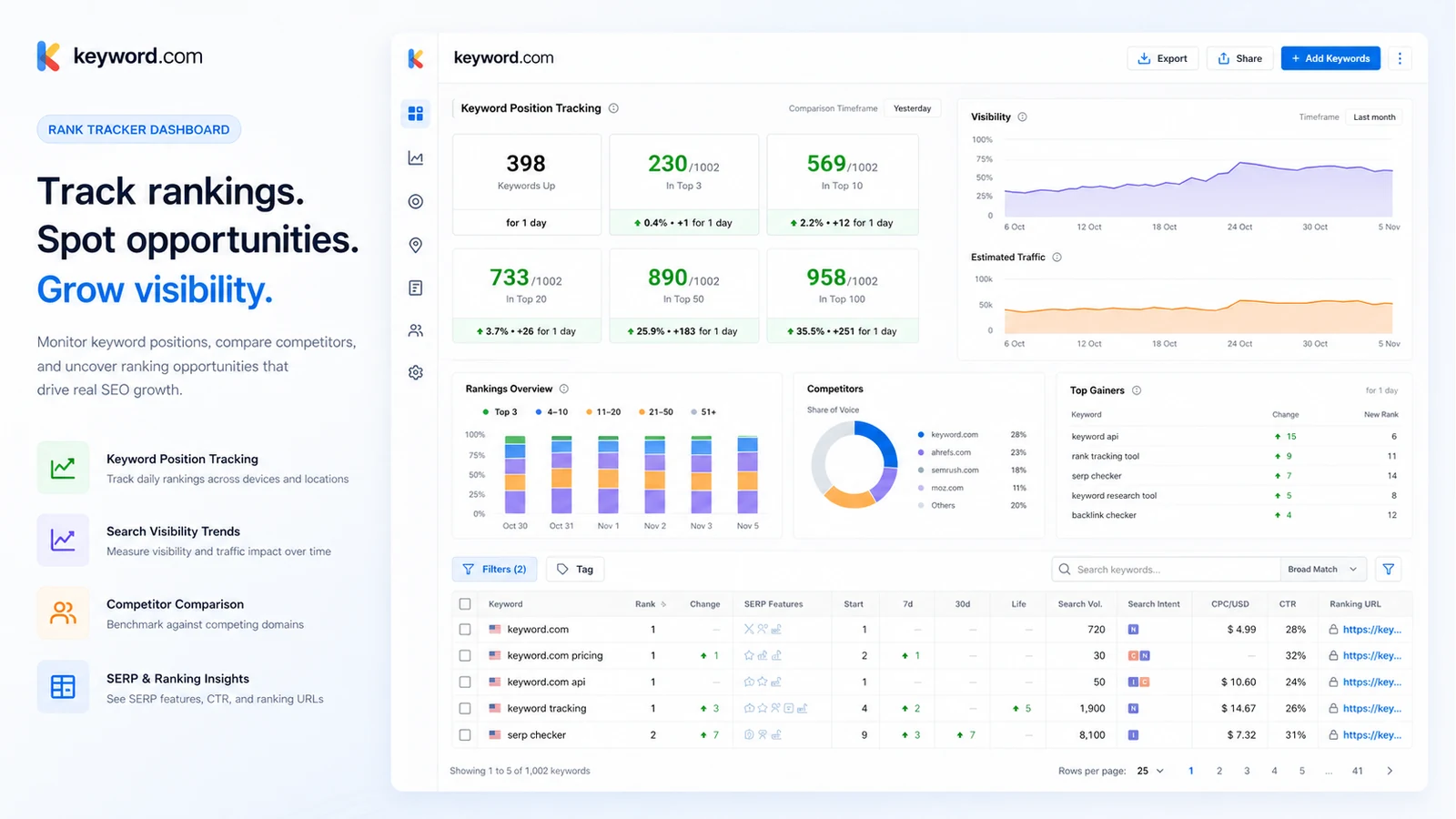Check the keyword.com api row checkbox

(x=465, y=682)
